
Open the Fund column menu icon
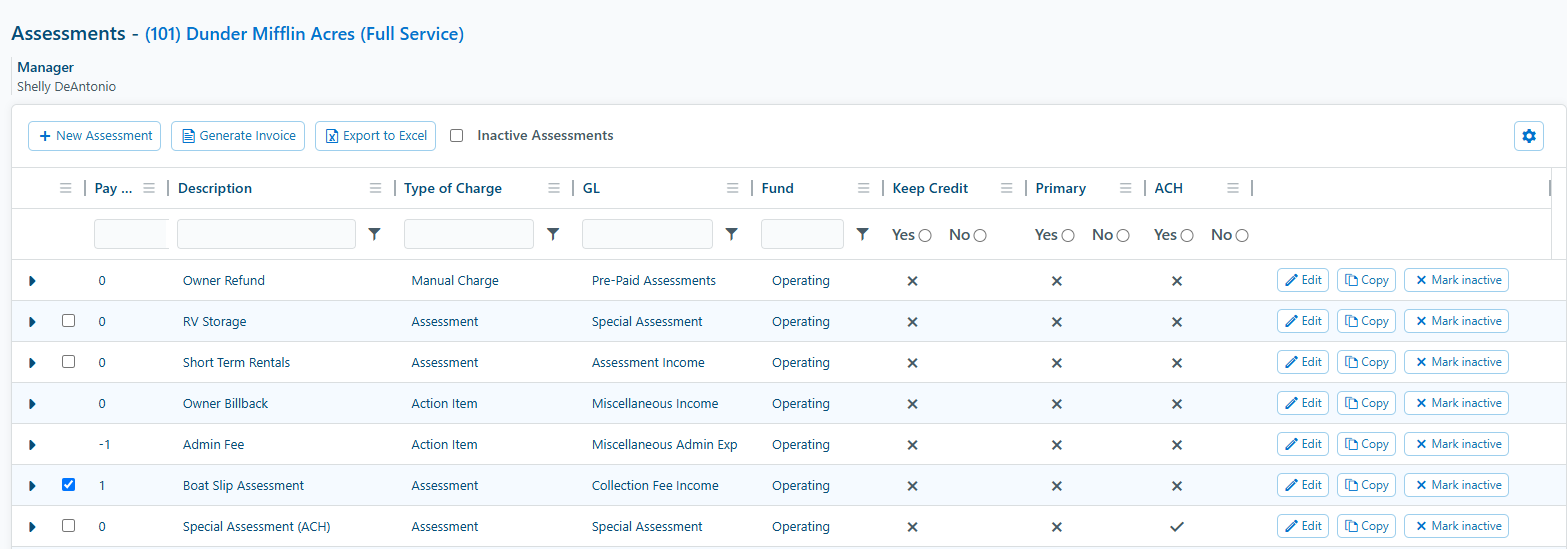tap(864, 188)
